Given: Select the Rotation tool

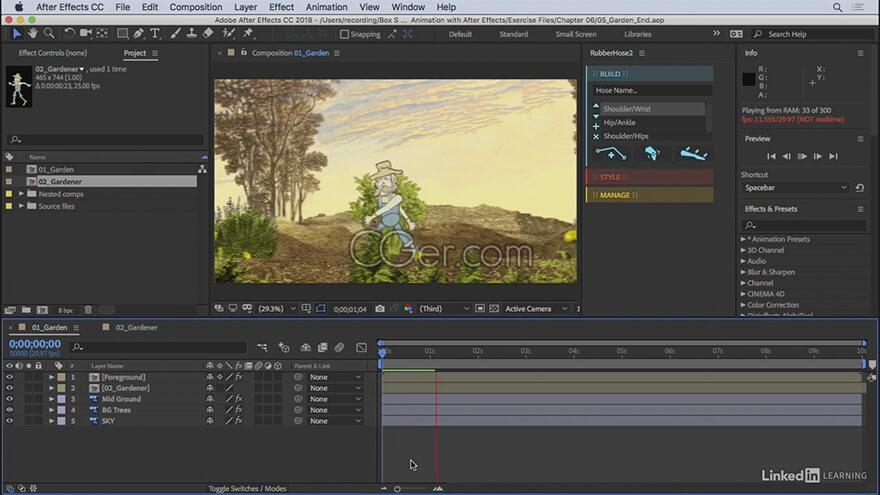Looking at the screenshot, I should pos(69,34).
